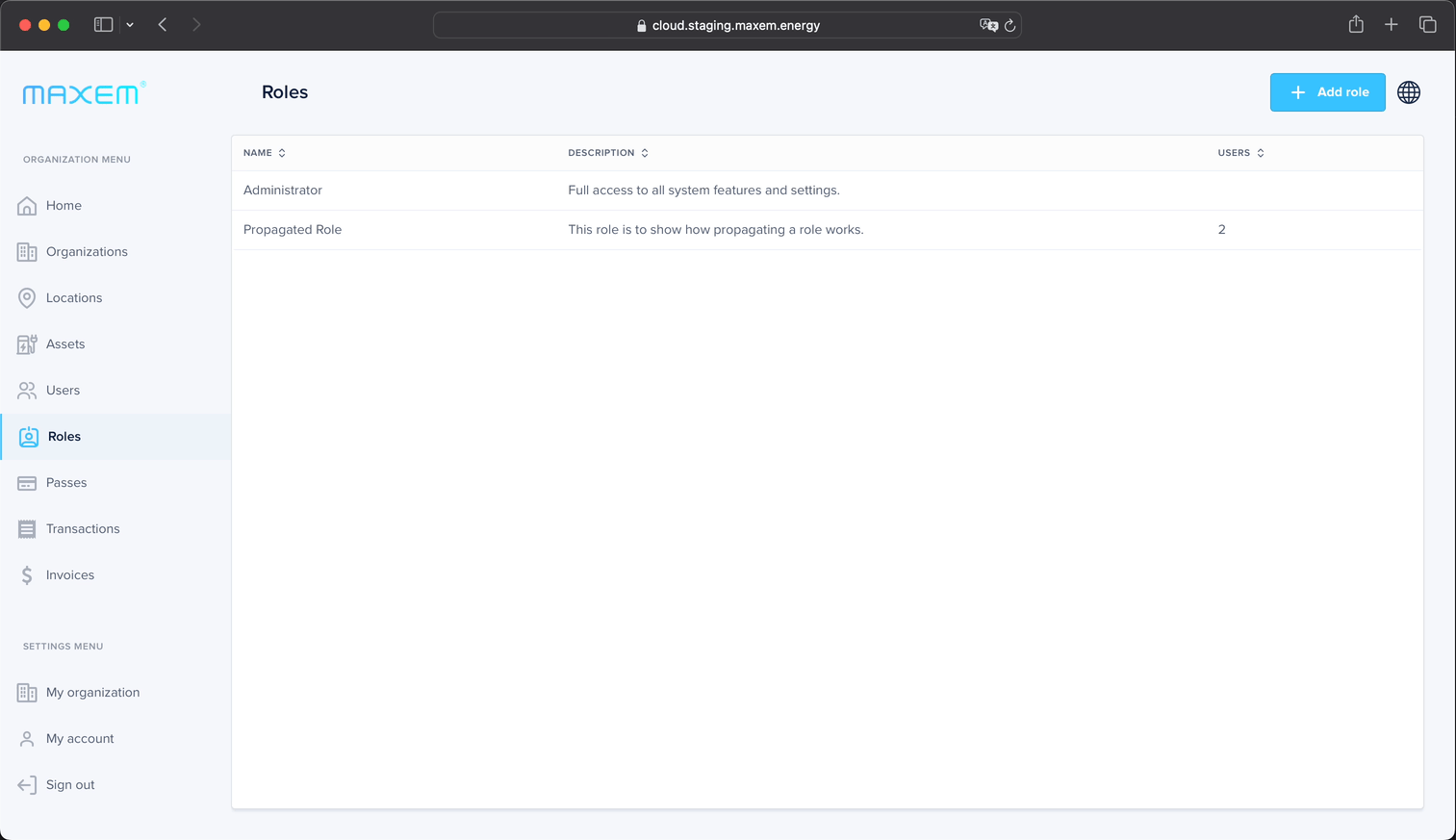The height and width of the screenshot is (840, 1456).
Task: Open the Users section icon
Action: coord(27,390)
